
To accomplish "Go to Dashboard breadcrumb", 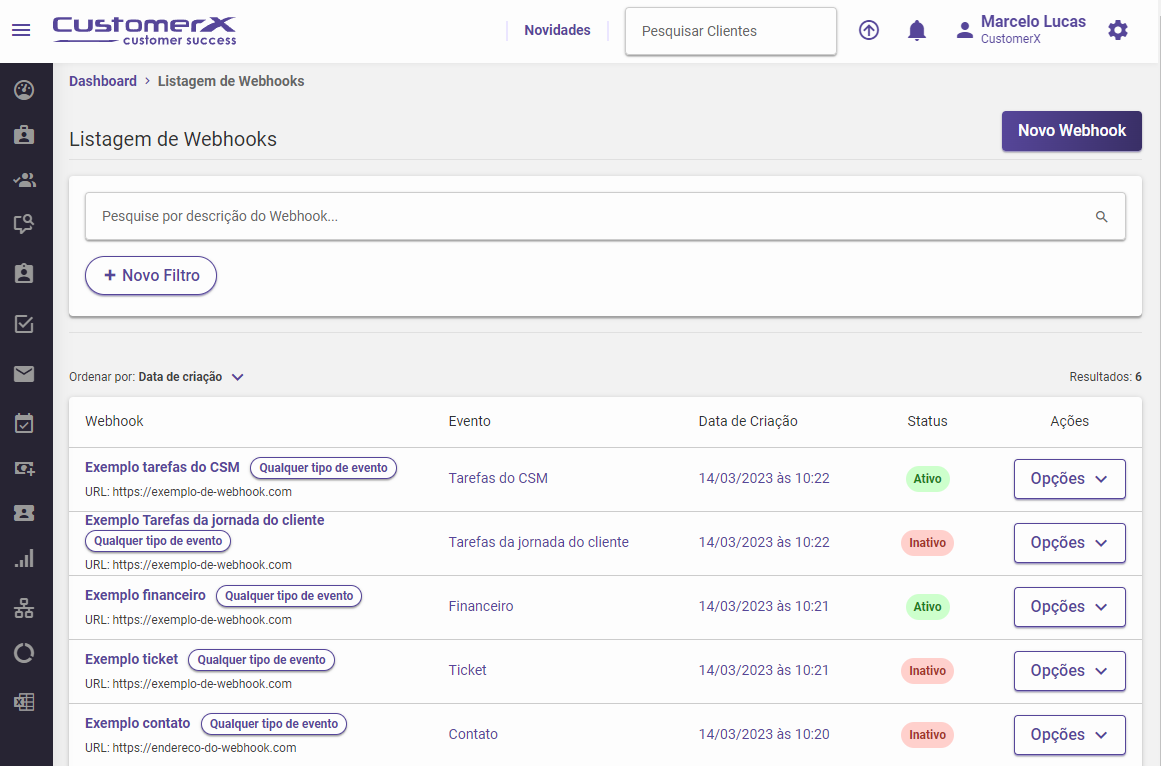I will pyautogui.click(x=103, y=81).
